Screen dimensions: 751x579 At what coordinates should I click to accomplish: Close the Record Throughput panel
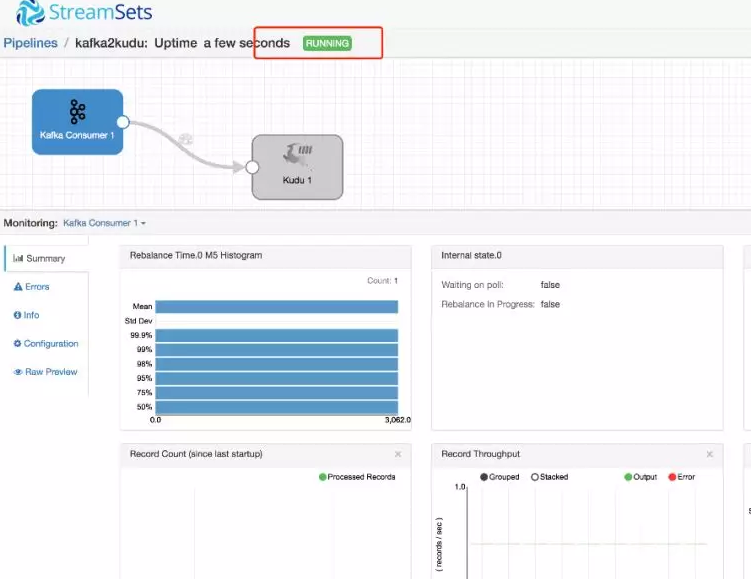point(710,454)
